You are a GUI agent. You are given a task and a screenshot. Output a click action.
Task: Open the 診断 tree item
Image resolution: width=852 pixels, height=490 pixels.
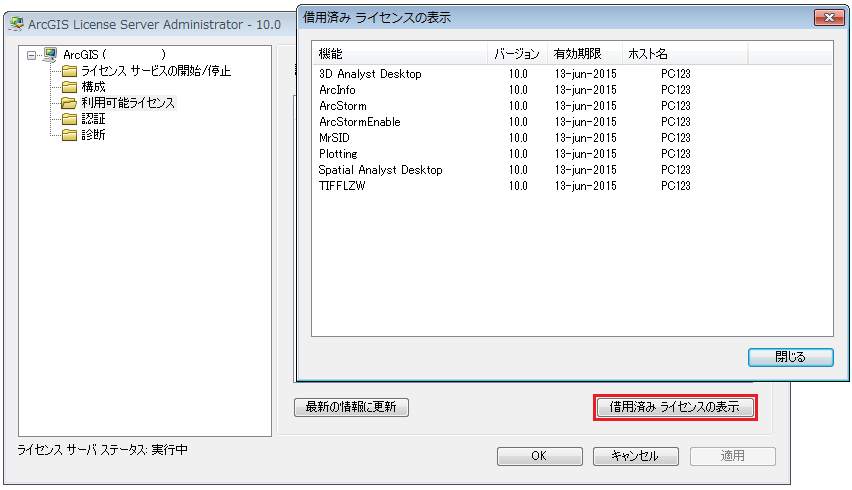pos(93,135)
